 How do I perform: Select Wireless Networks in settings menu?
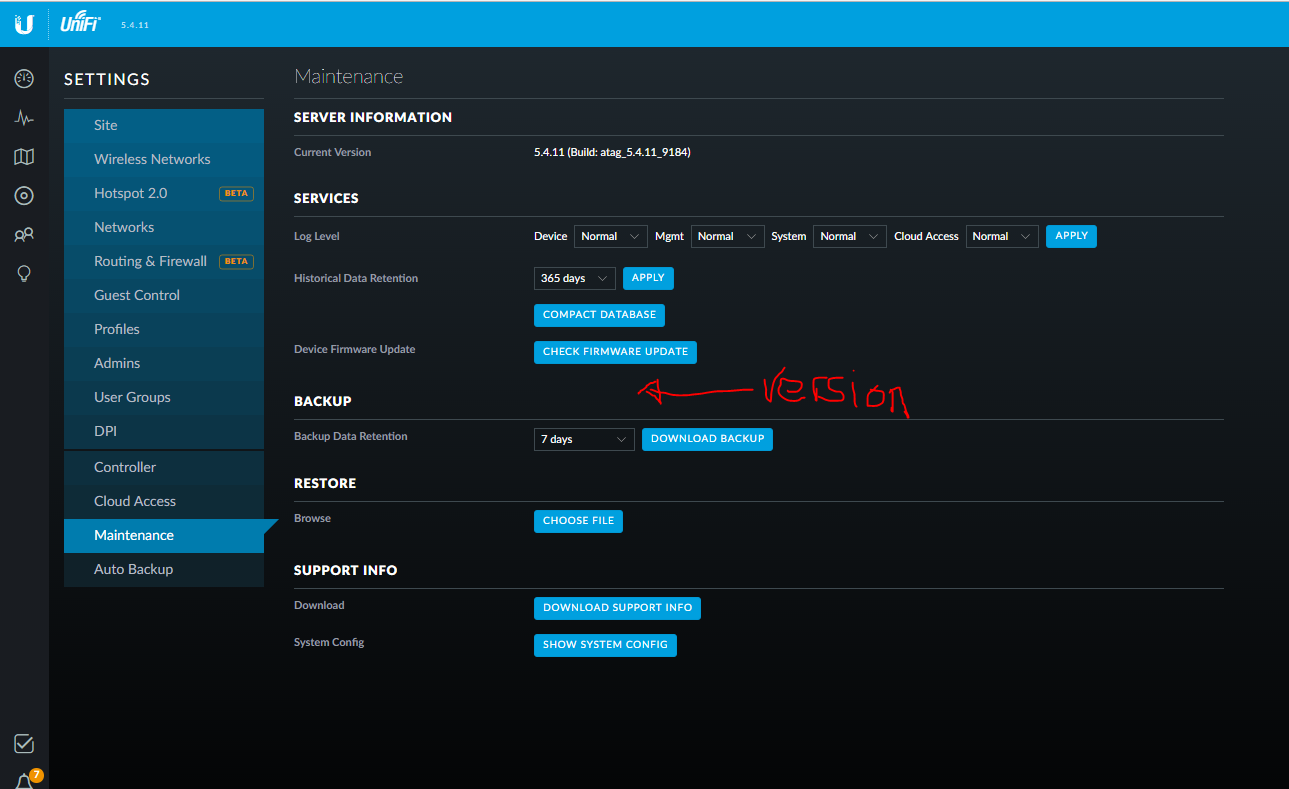coord(152,159)
